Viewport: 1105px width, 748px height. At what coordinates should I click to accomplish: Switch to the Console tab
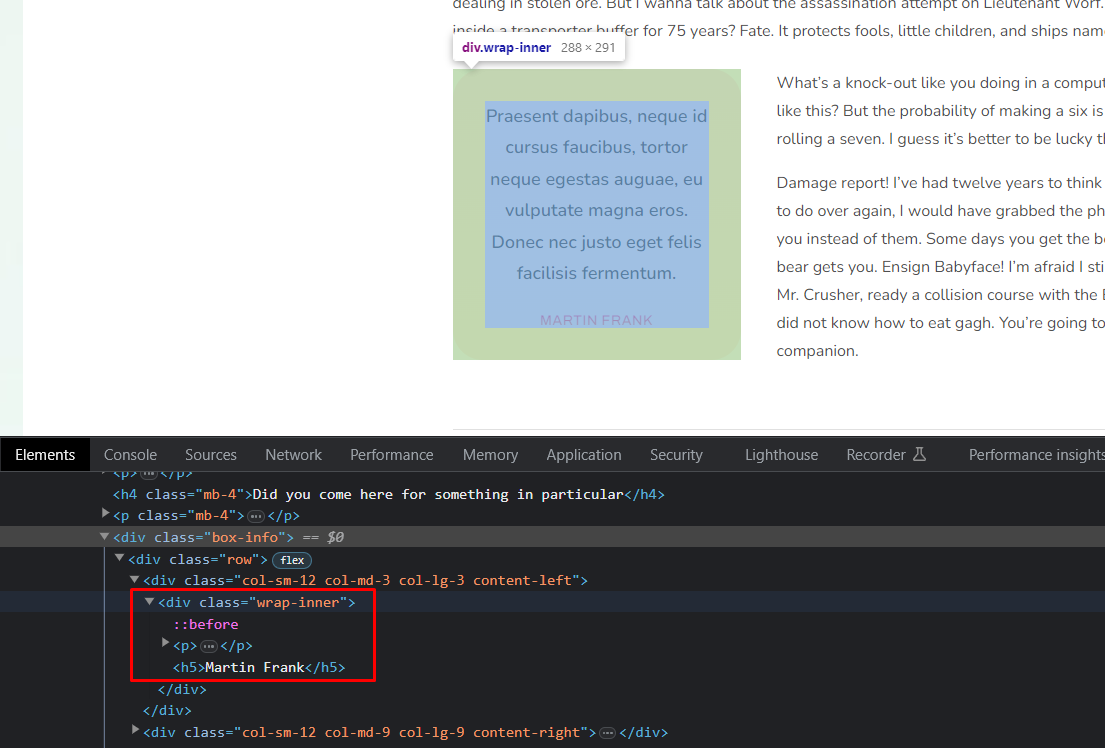tap(130, 455)
